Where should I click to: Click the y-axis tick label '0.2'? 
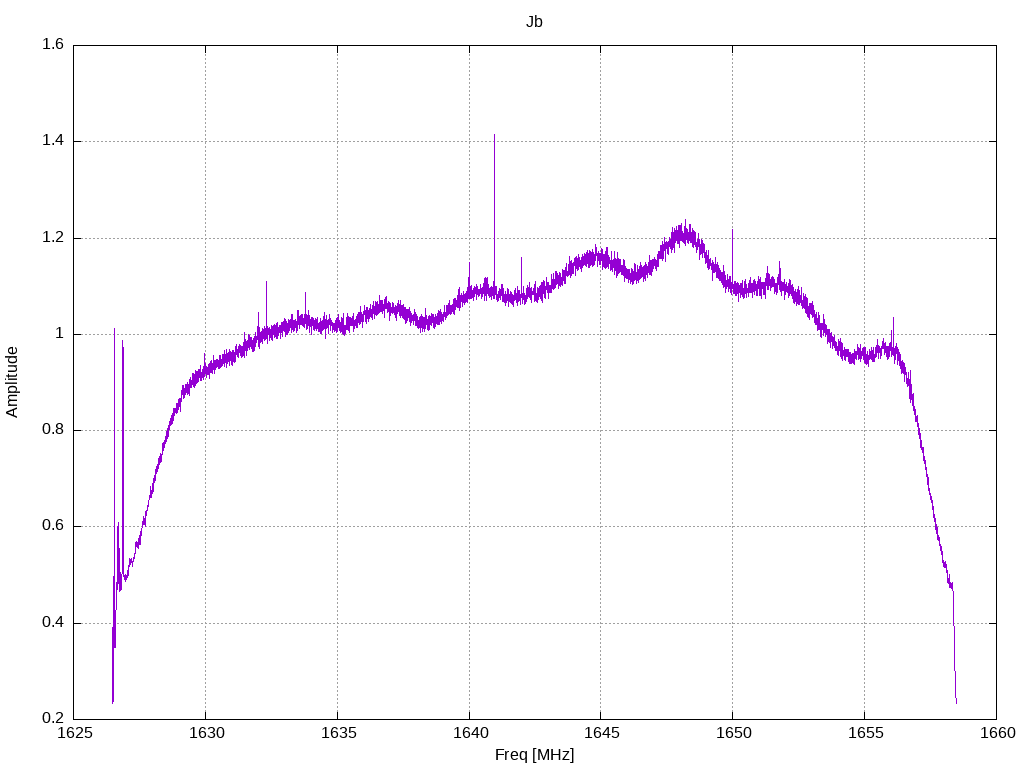click(x=53, y=718)
